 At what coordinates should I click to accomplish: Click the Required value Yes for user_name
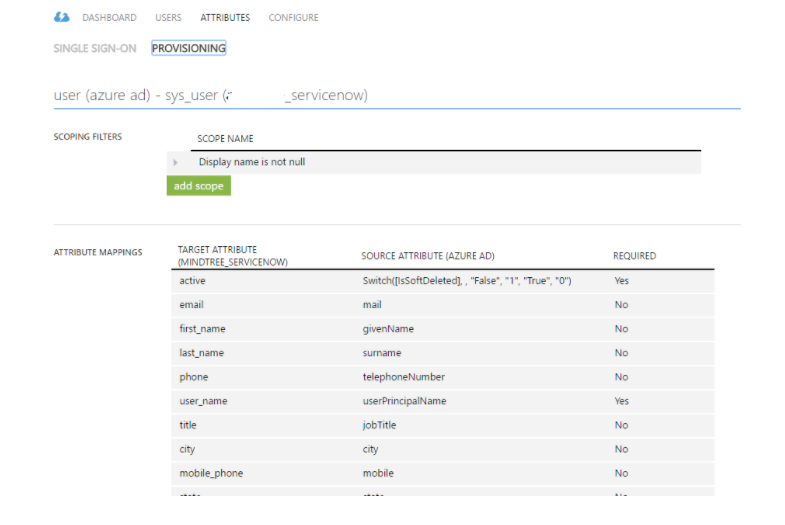pyautogui.click(x=621, y=401)
